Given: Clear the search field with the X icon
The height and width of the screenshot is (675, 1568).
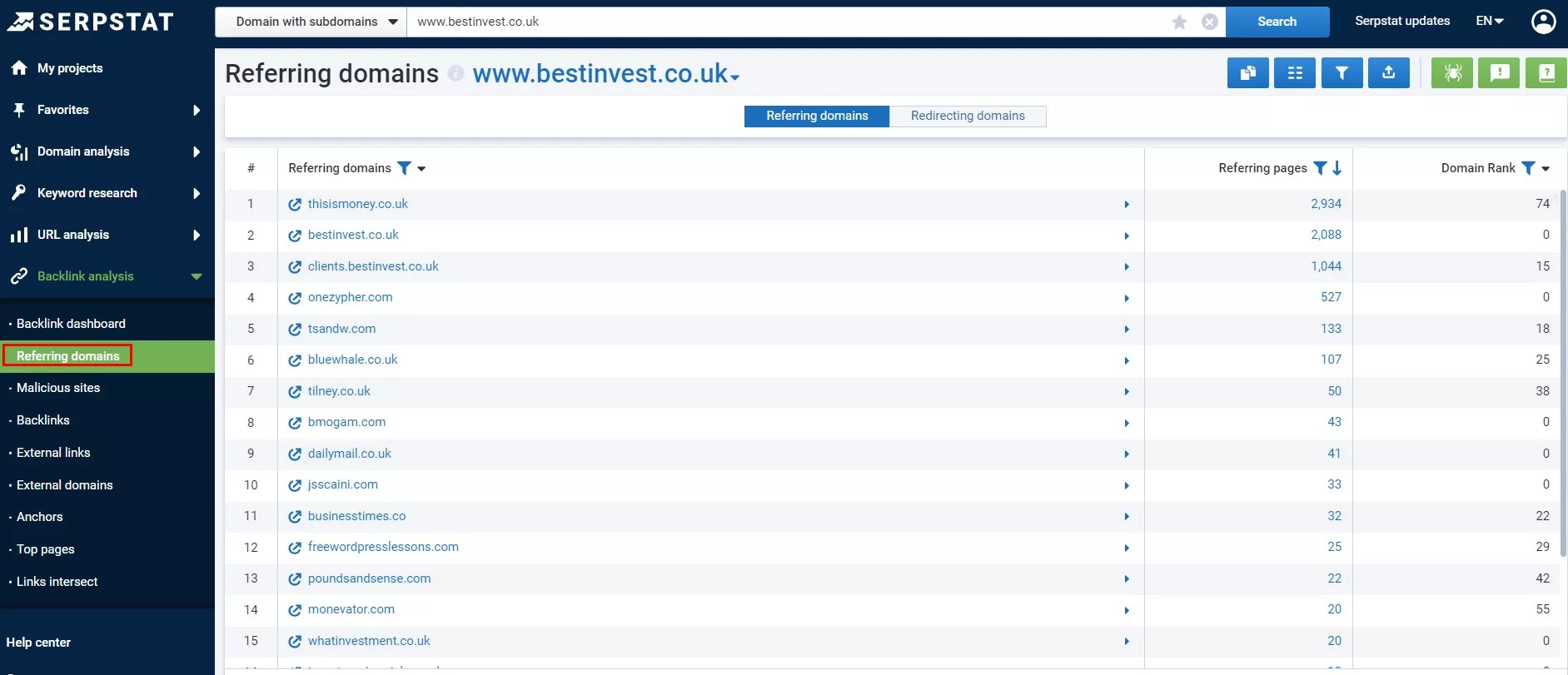Looking at the screenshot, I should pyautogui.click(x=1210, y=22).
